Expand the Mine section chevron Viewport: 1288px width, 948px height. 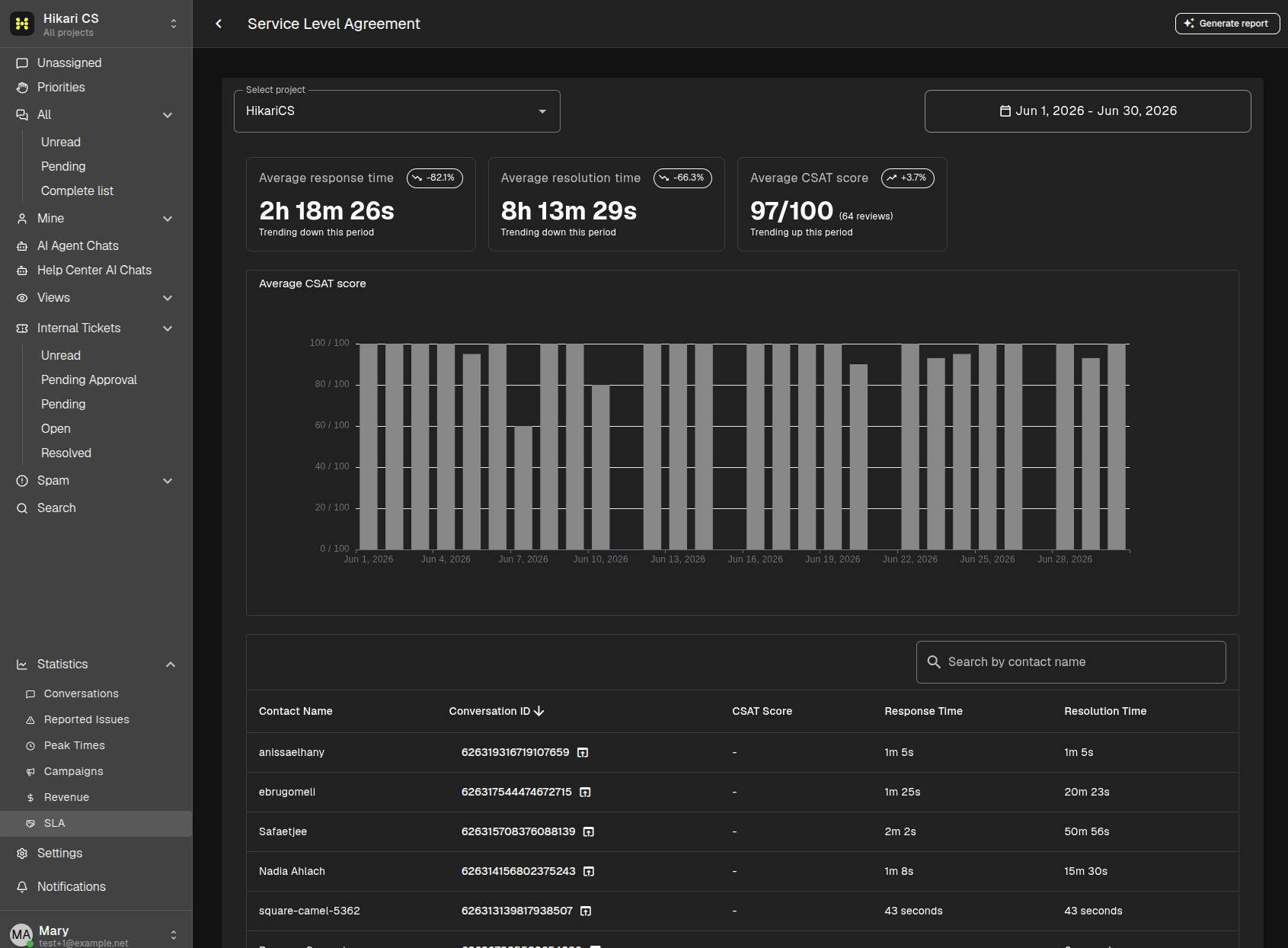click(x=168, y=219)
